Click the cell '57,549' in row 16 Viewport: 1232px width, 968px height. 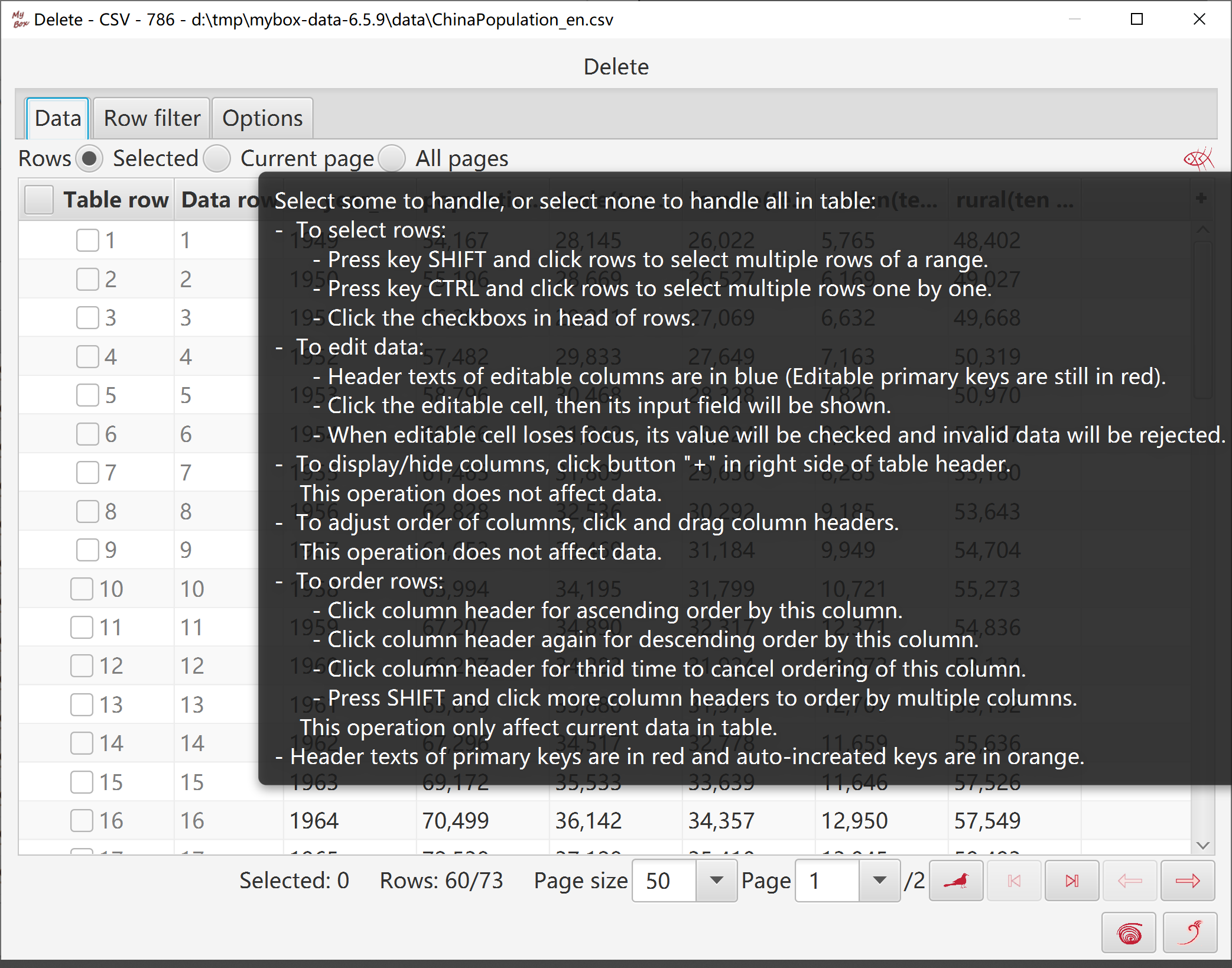[x=1015, y=821]
